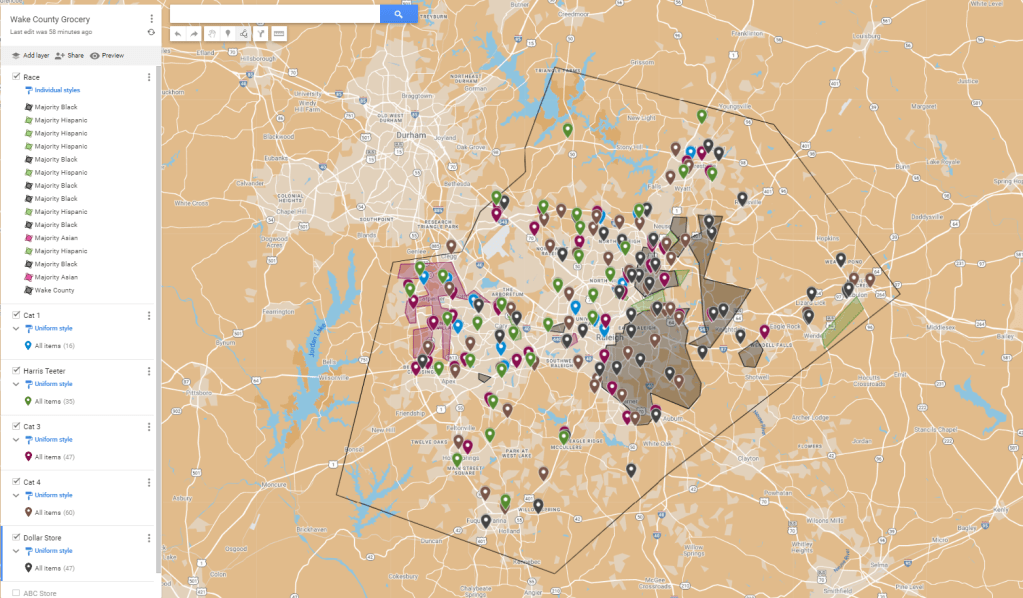The width and height of the screenshot is (1023, 598).
Task: Enable the ABC Store layer checkbox
Action: [x=16, y=593]
